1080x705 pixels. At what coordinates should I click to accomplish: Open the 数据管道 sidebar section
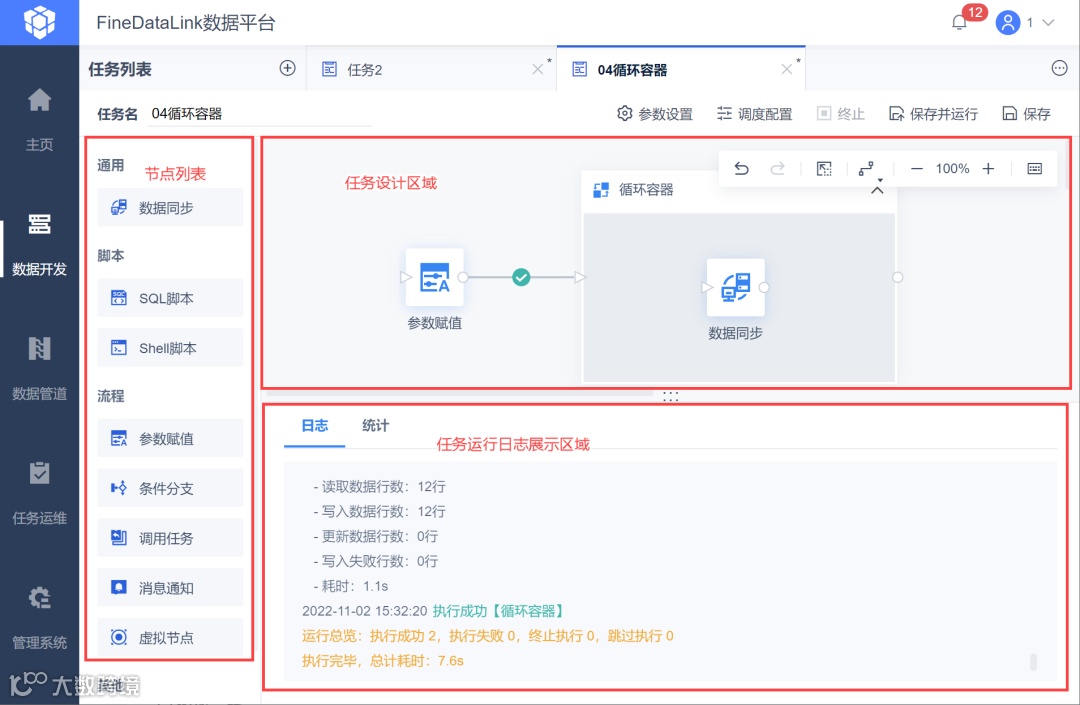(x=39, y=369)
